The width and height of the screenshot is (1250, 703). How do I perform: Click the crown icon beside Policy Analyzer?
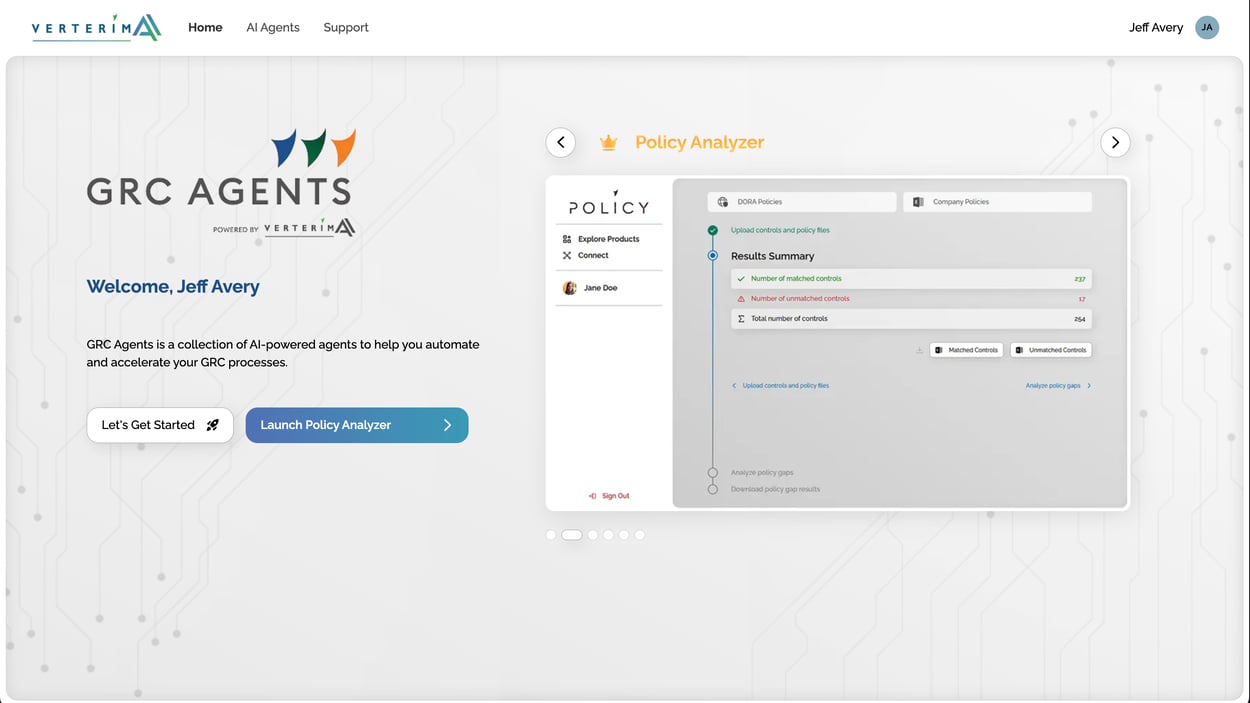click(609, 142)
